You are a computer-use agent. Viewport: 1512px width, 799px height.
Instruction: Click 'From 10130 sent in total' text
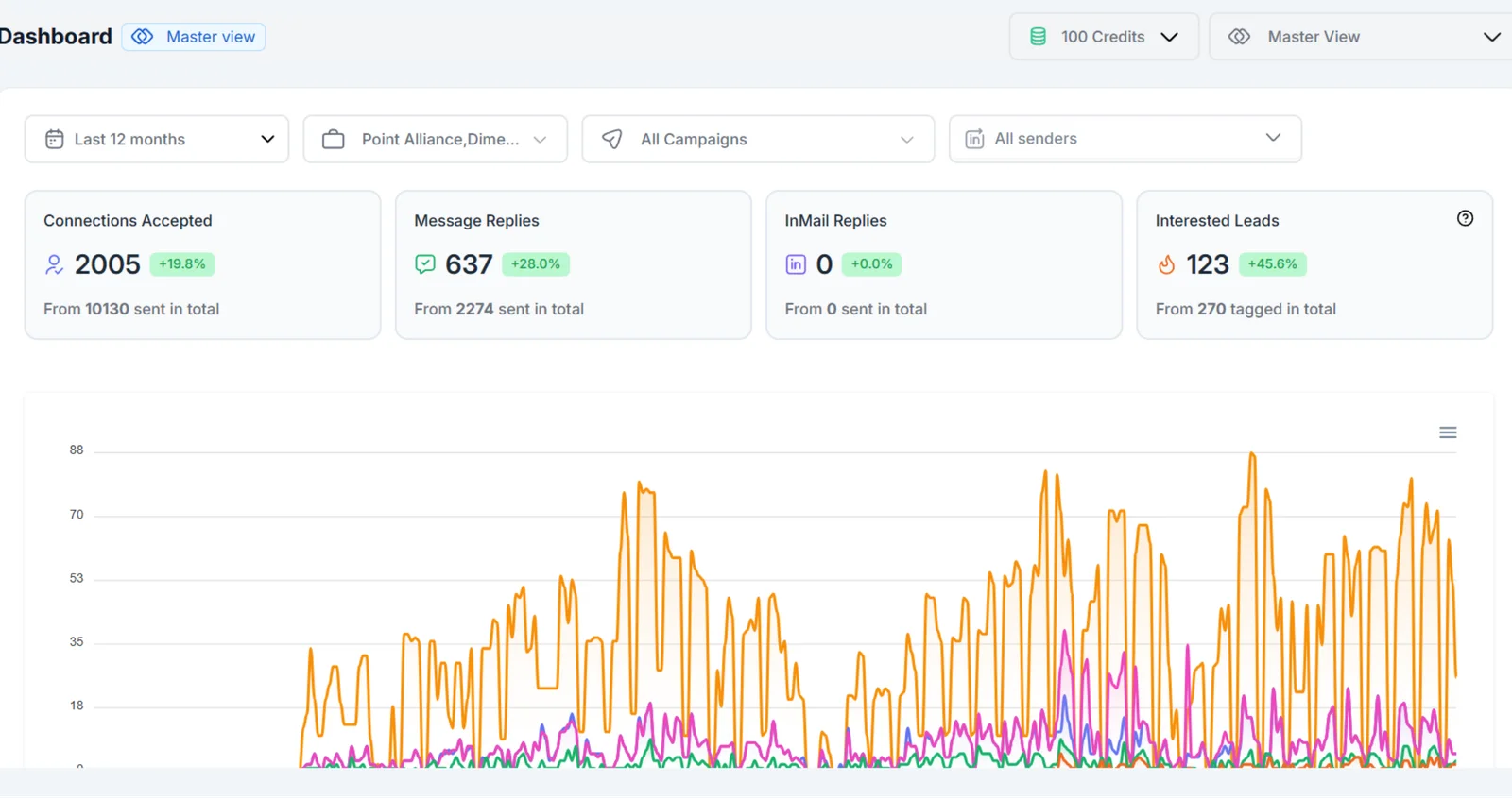[x=131, y=309]
